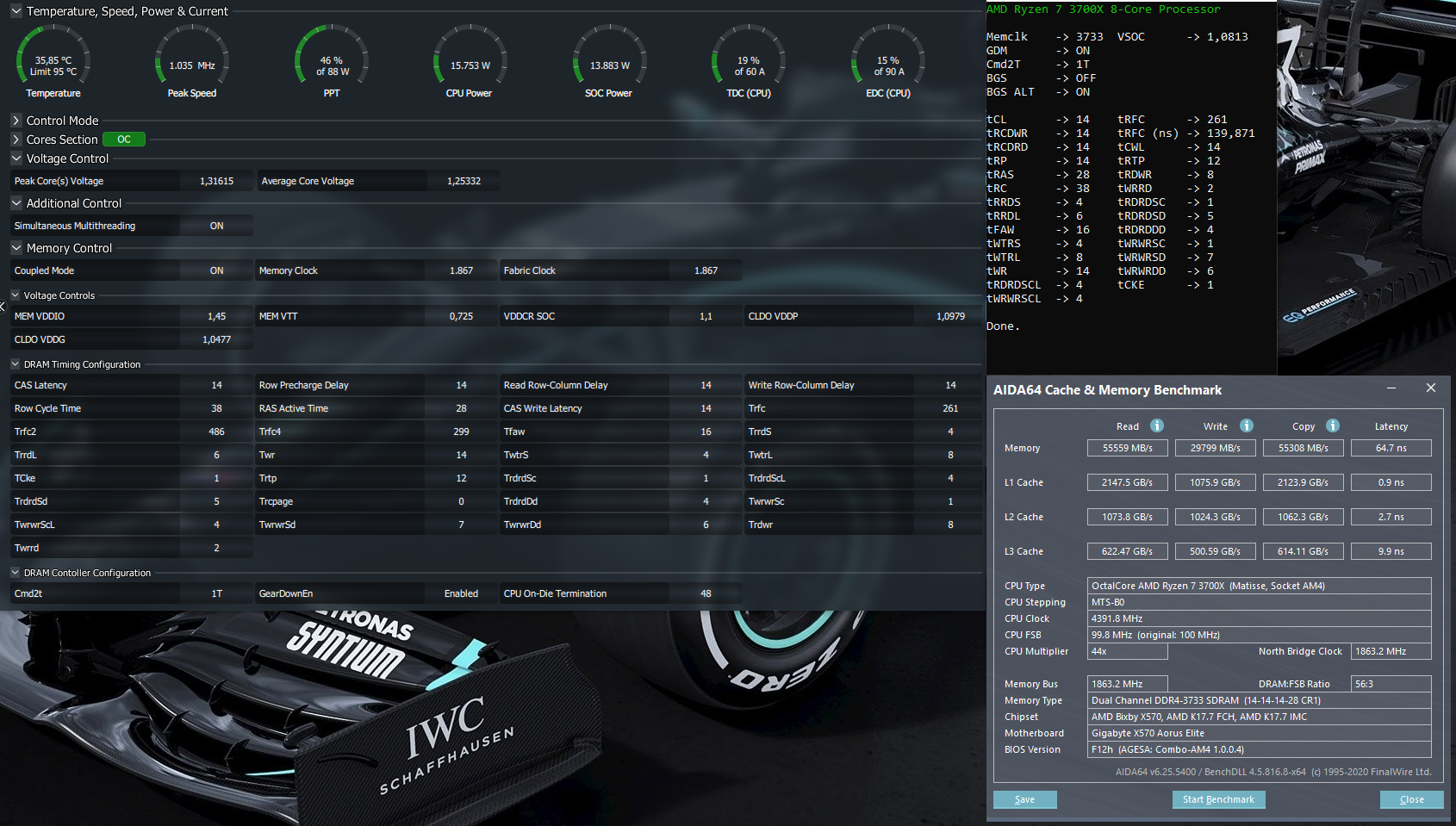Click the Done. line in the console
Viewport: 1456px width, 826px height.
1003,326
